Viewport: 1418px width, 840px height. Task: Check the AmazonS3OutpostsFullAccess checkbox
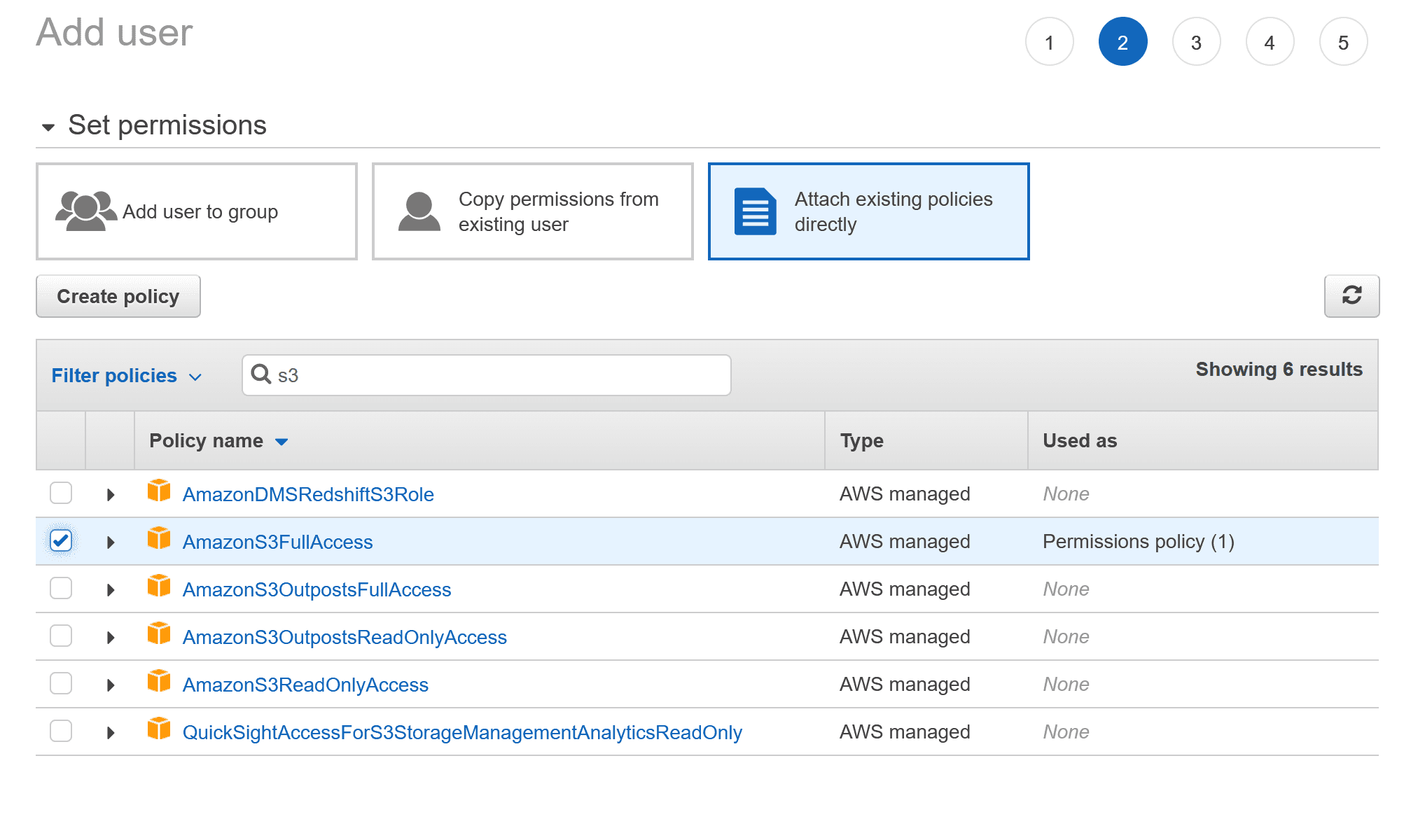point(61,588)
